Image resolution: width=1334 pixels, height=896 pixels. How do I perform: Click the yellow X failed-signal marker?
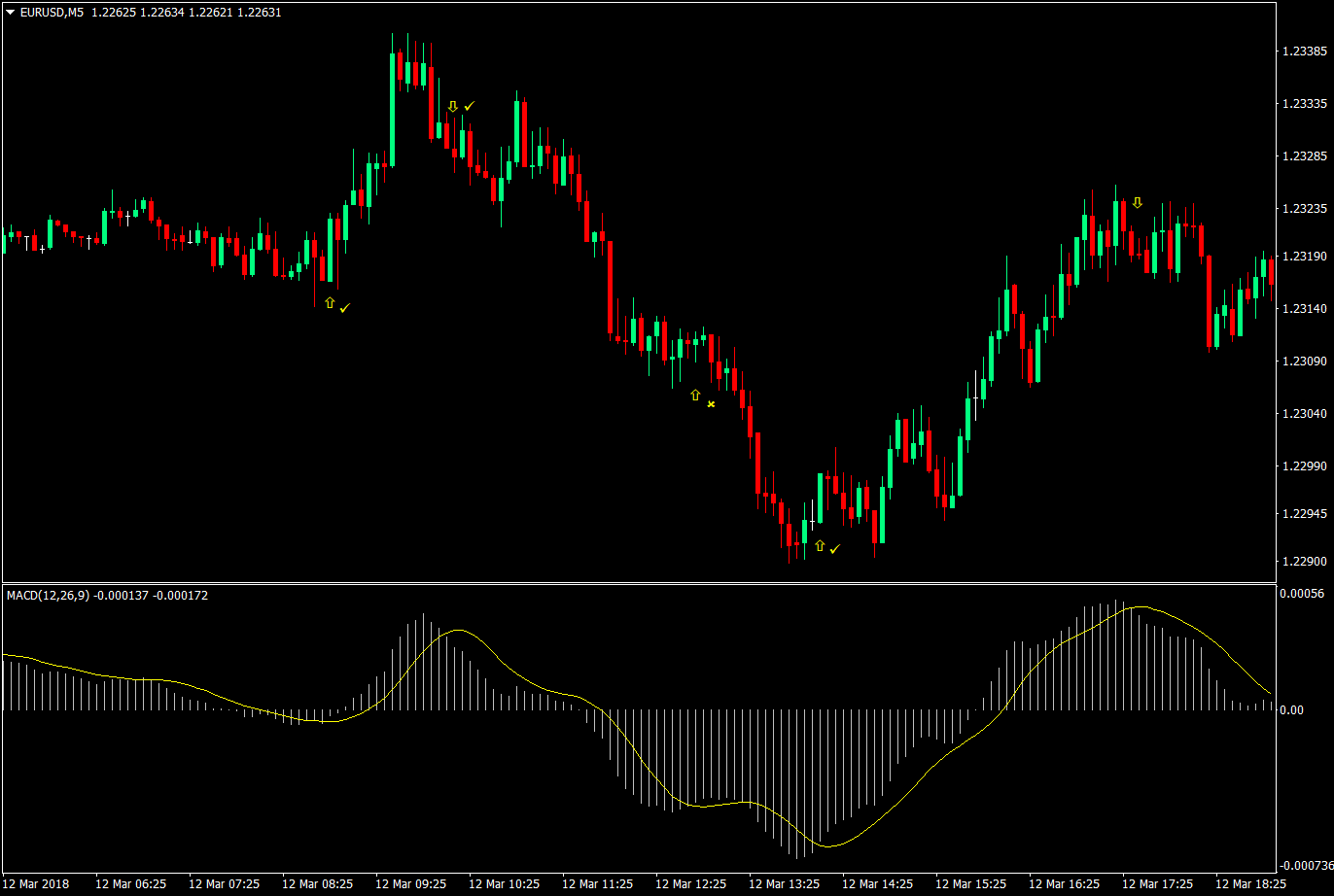(711, 404)
